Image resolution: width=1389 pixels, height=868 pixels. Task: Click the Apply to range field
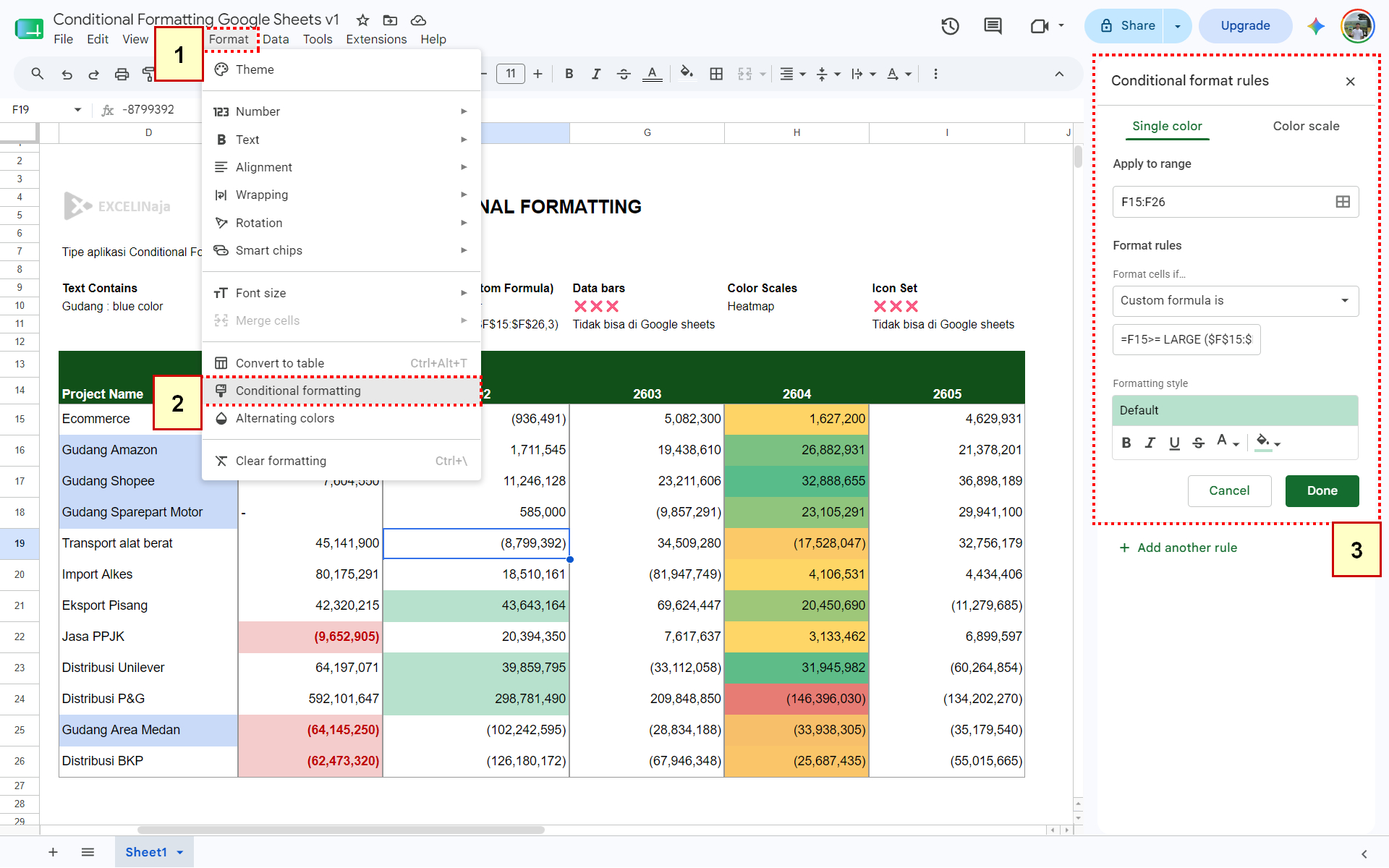coord(1235,202)
